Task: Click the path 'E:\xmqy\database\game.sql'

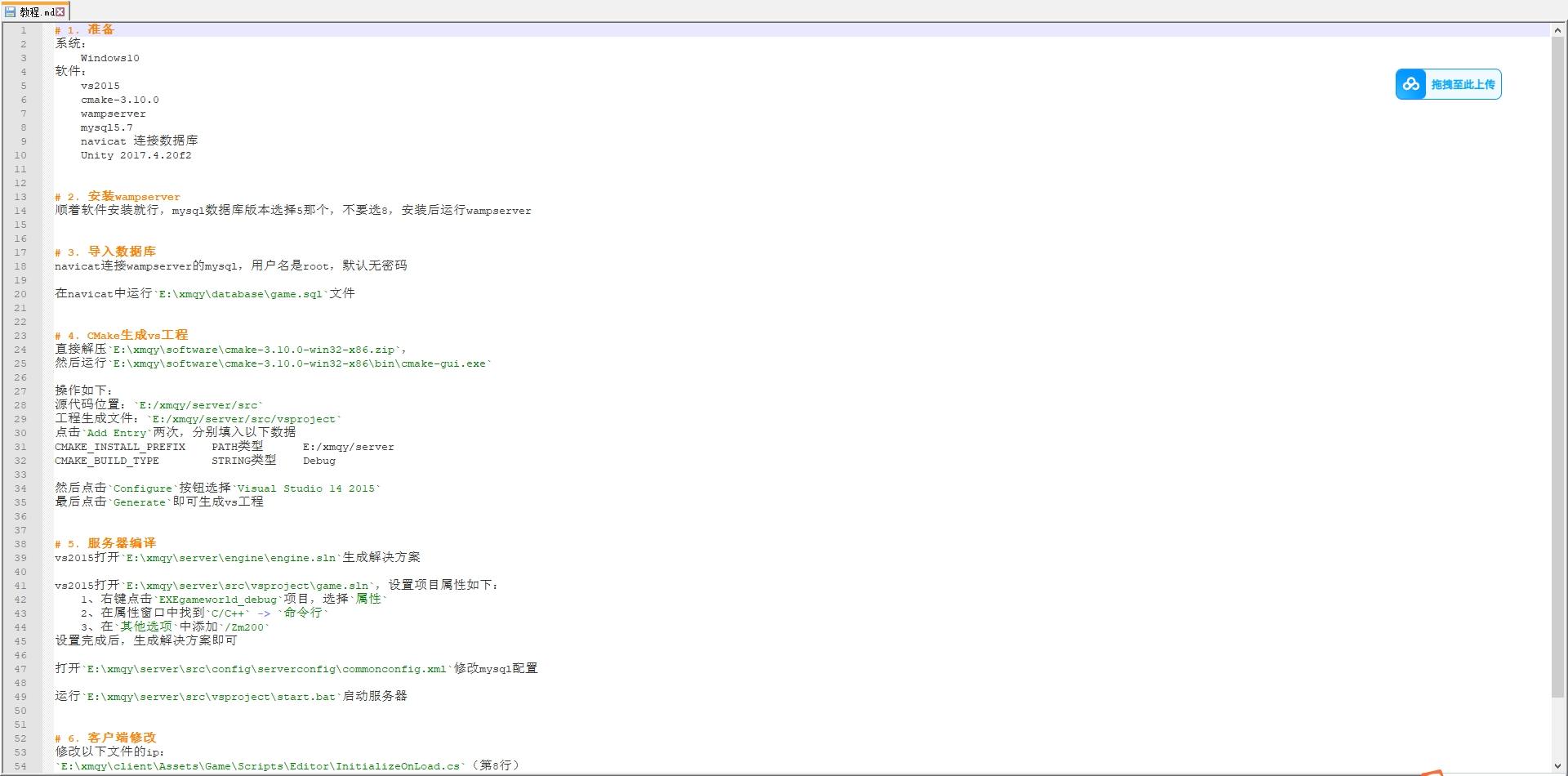Action: (x=240, y=294)
